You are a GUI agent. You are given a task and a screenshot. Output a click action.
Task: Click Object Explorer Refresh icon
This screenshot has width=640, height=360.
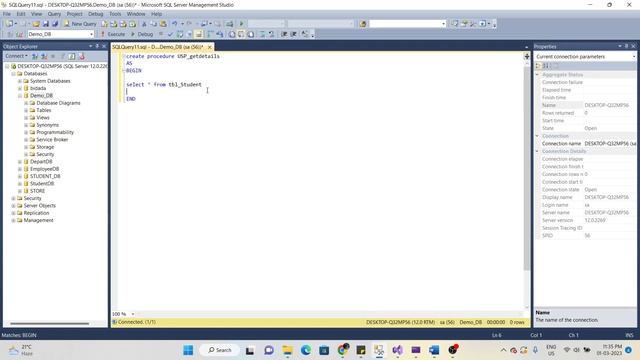(x=72, y=56)
